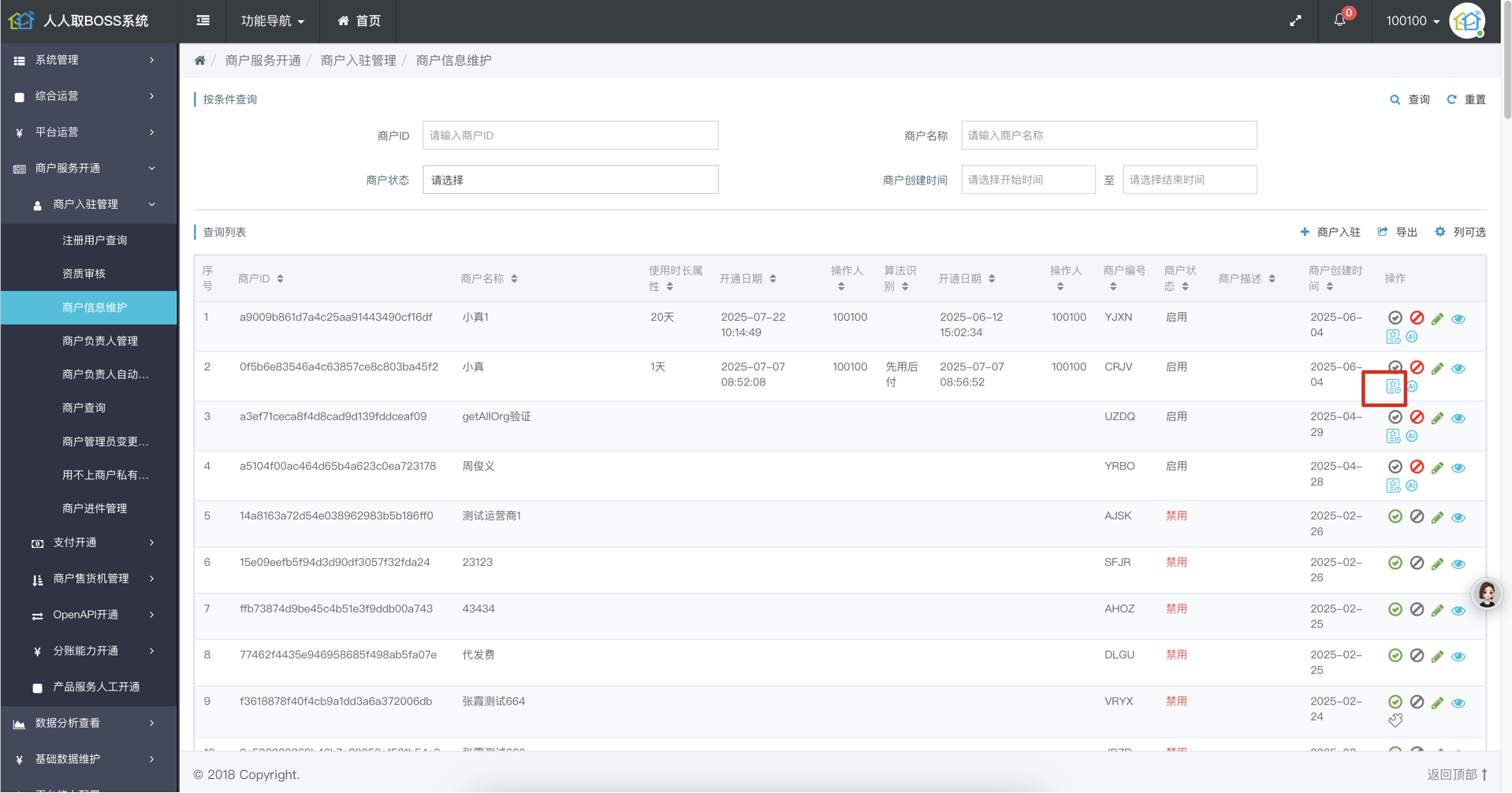1512x793 pixels.
Task: Open the 商户状态 select box
Action: pos(570,180)
